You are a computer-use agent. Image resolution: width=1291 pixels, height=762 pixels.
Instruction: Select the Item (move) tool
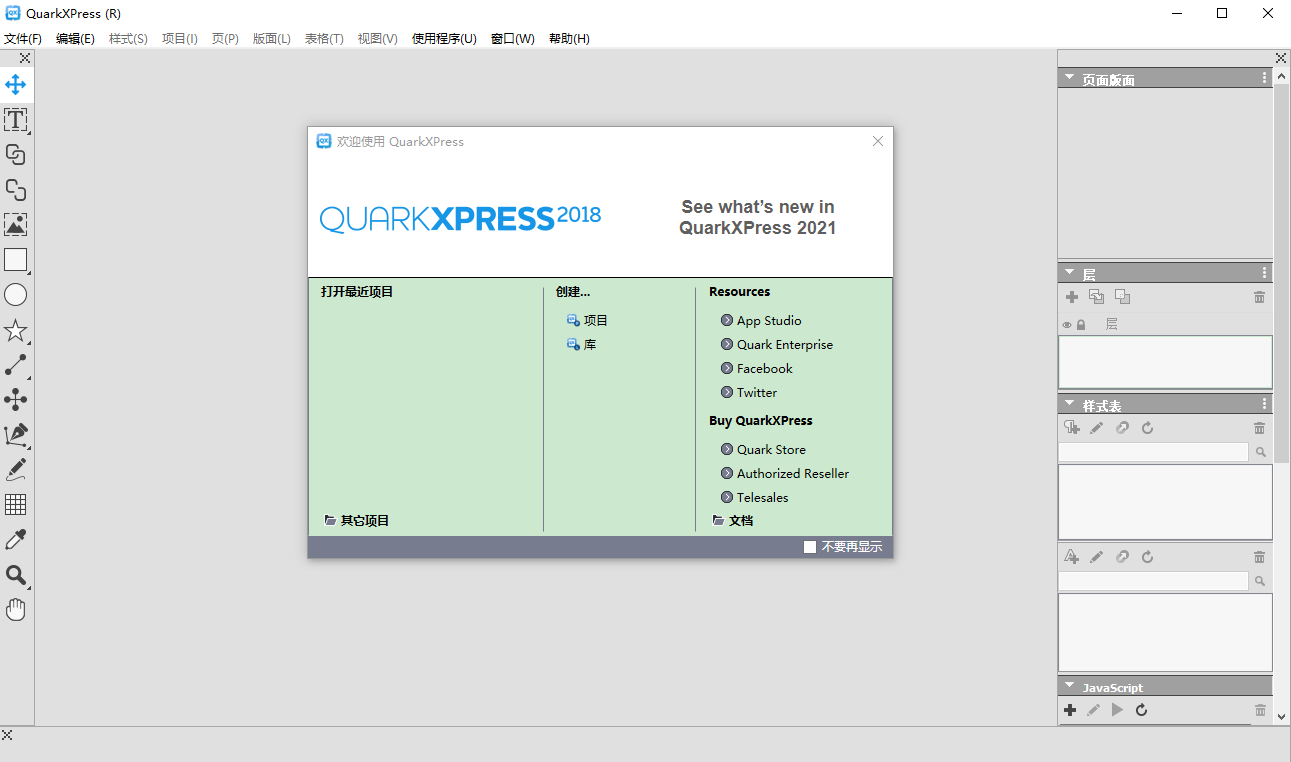click(x=15, y=84)
